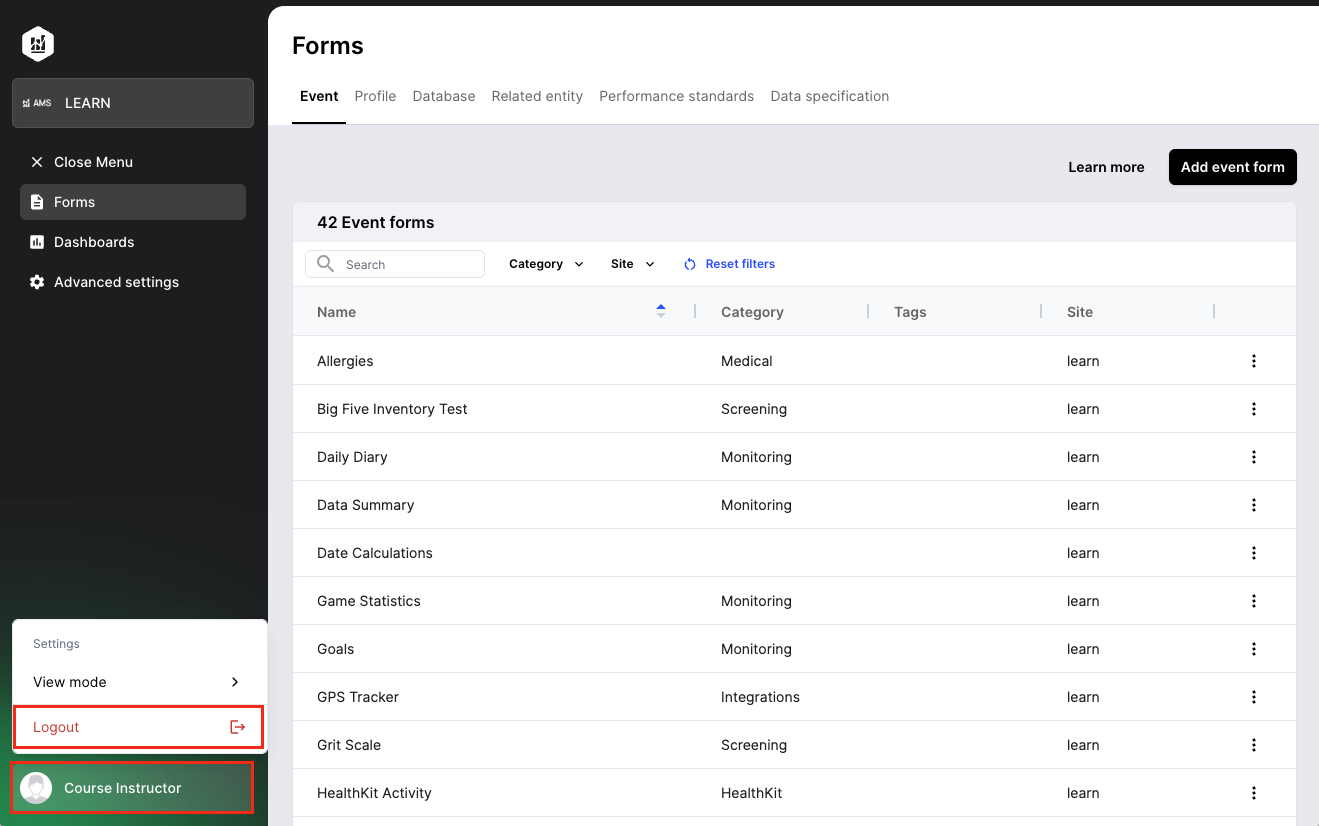Click the Course Instructor avatar icon
This screenshot has width=1319, height=826.
coord(36,787)
